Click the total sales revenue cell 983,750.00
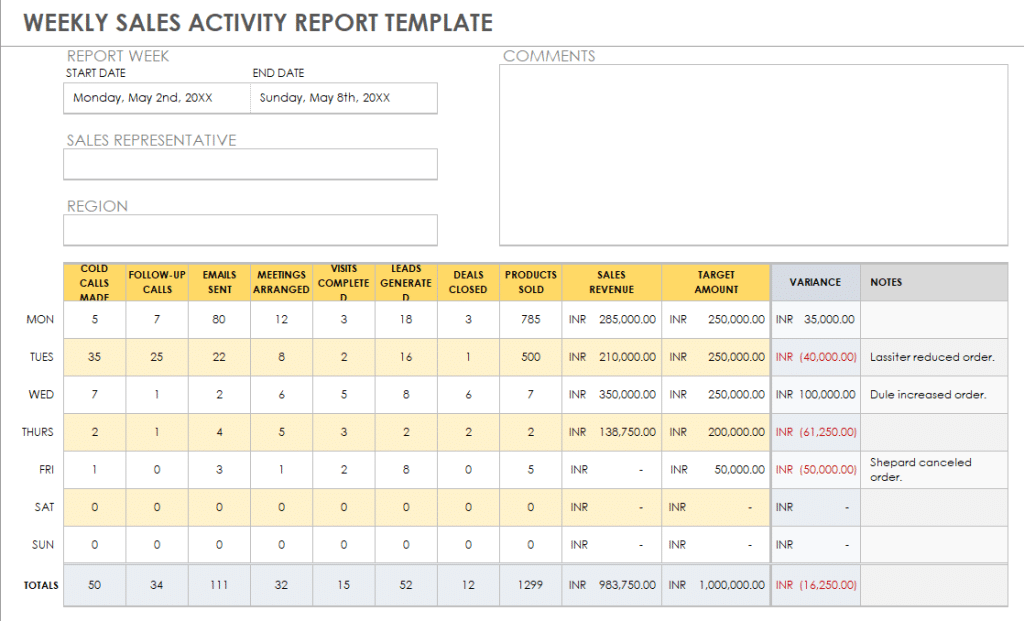 610,584
